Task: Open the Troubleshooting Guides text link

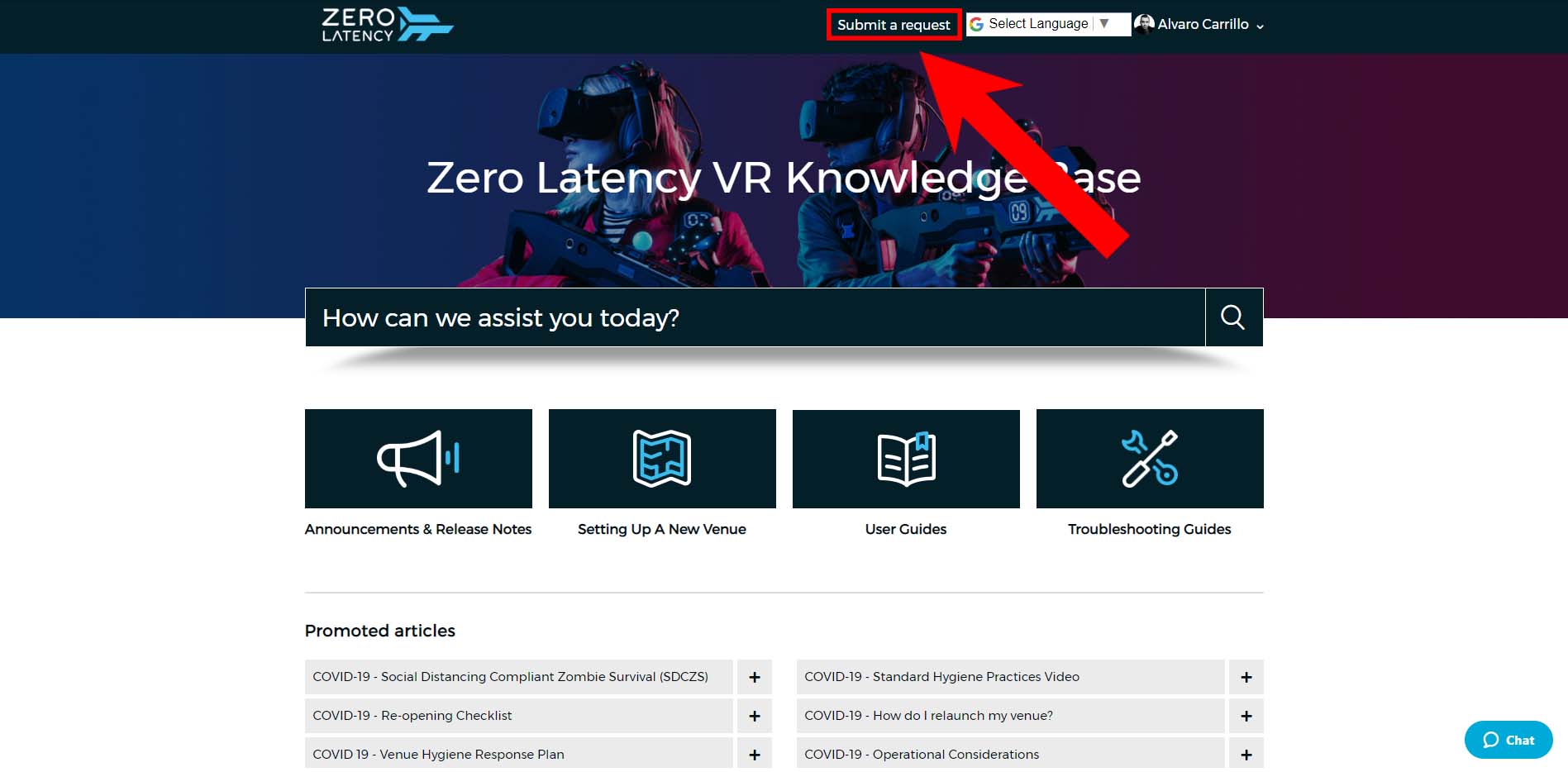Action: click(1150, 529)
